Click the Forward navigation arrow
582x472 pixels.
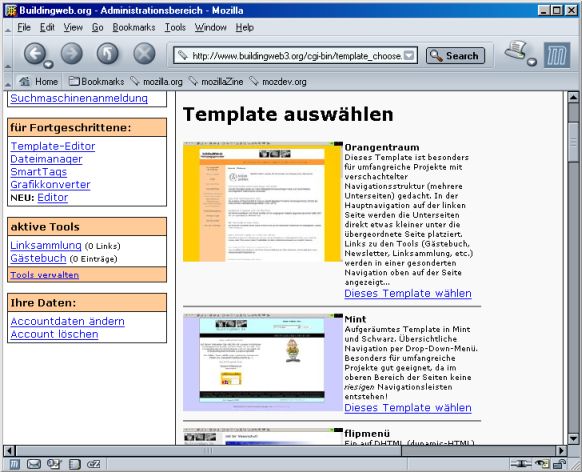tap(72, 53)
